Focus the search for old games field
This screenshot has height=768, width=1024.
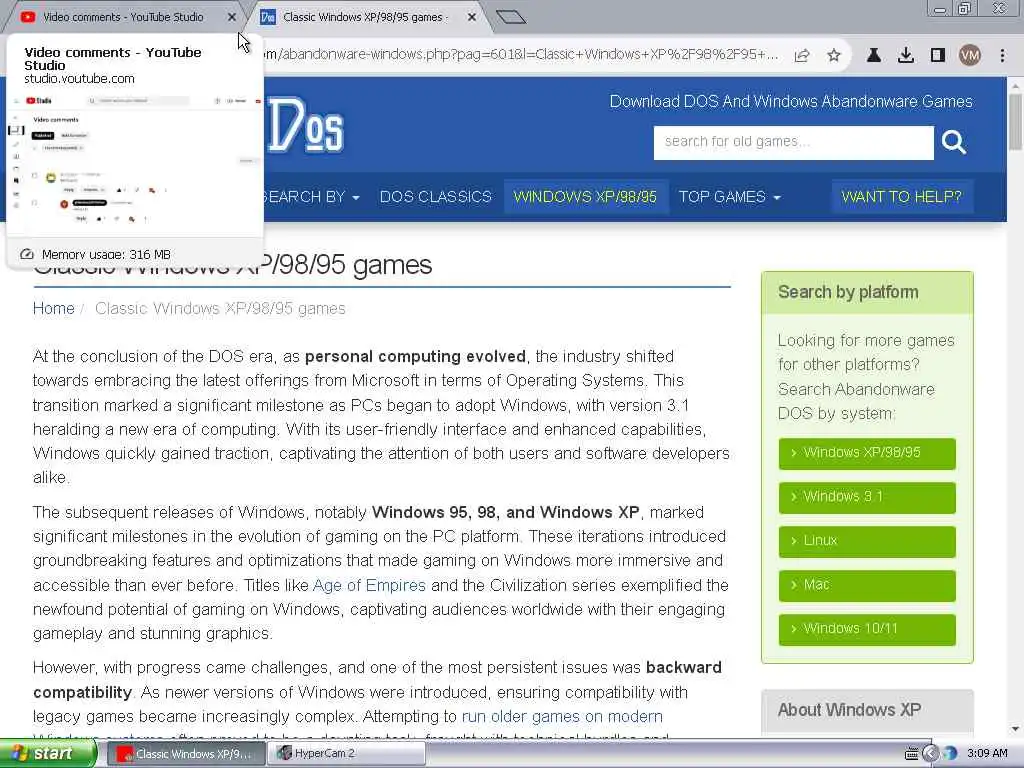(x=793, y=142)
